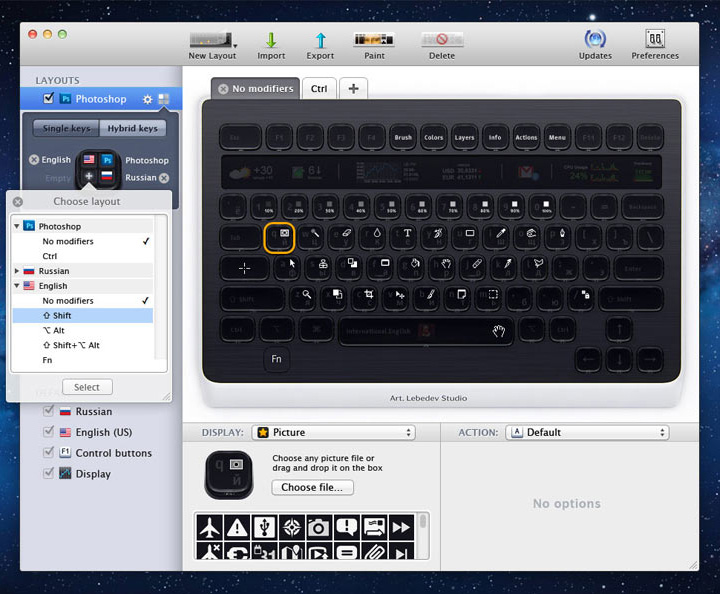Click the T type tool key

[x=402, y=237]
